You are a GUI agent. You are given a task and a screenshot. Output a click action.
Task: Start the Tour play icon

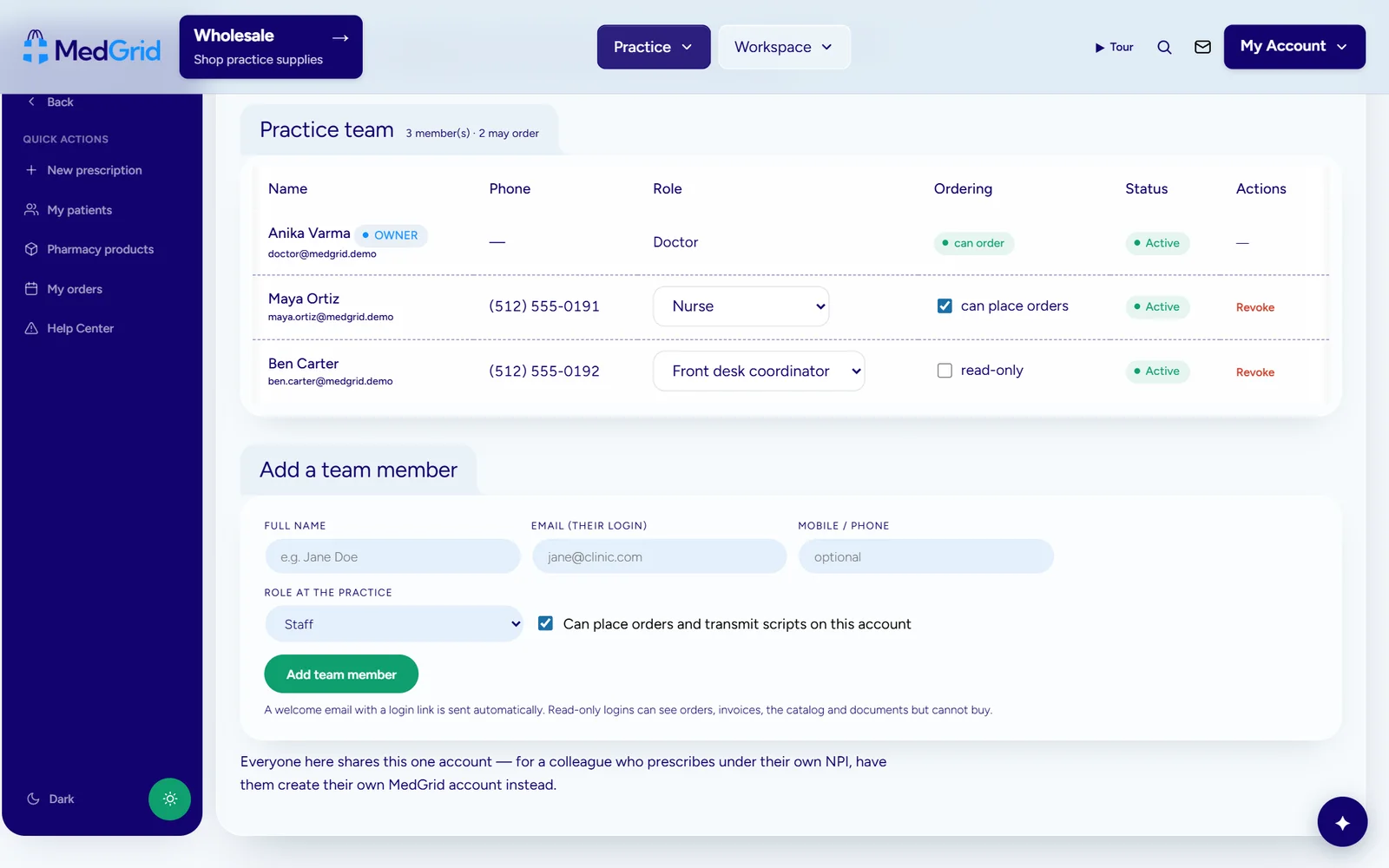click(x=1100, y=48)
